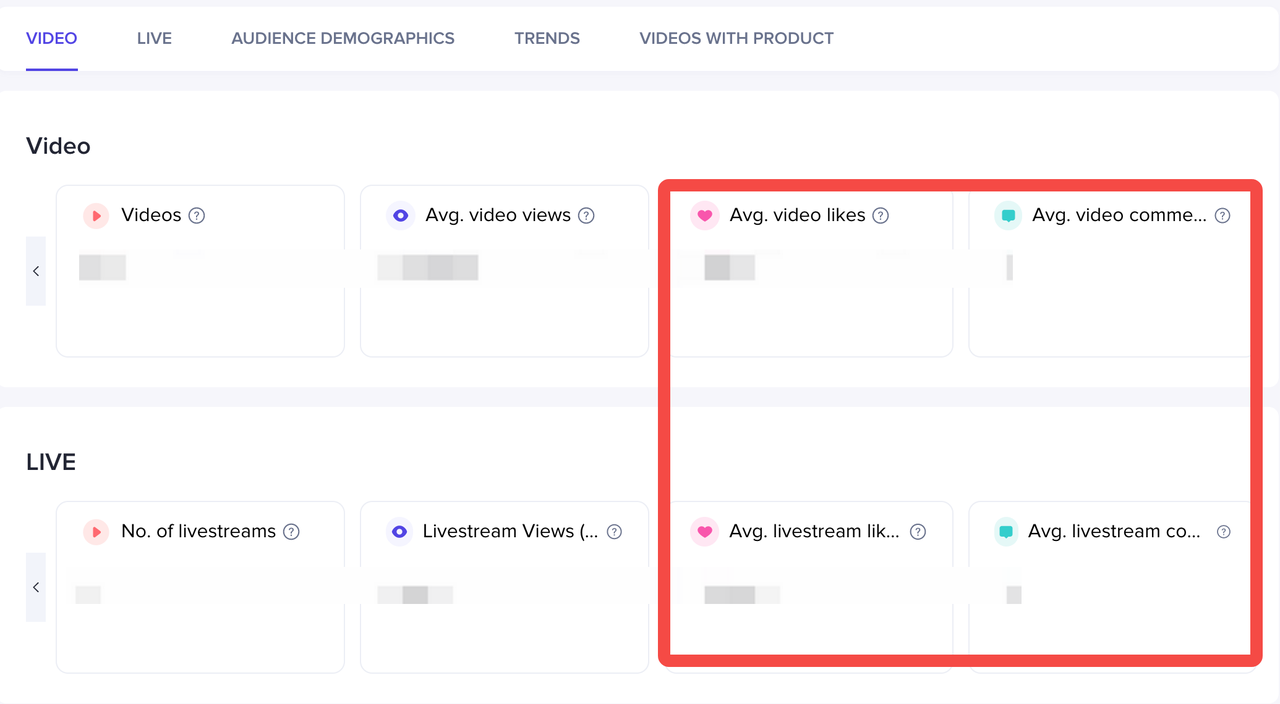Open the Livestream Views help tooltip
The image size is (1280, 704).
pos(615,532)
